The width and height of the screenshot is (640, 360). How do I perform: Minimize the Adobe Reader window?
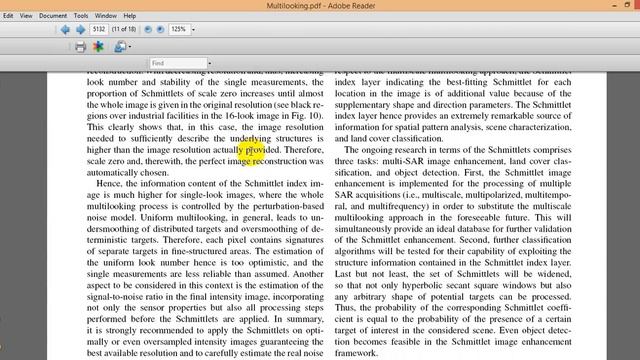click(x=614, y=5)
